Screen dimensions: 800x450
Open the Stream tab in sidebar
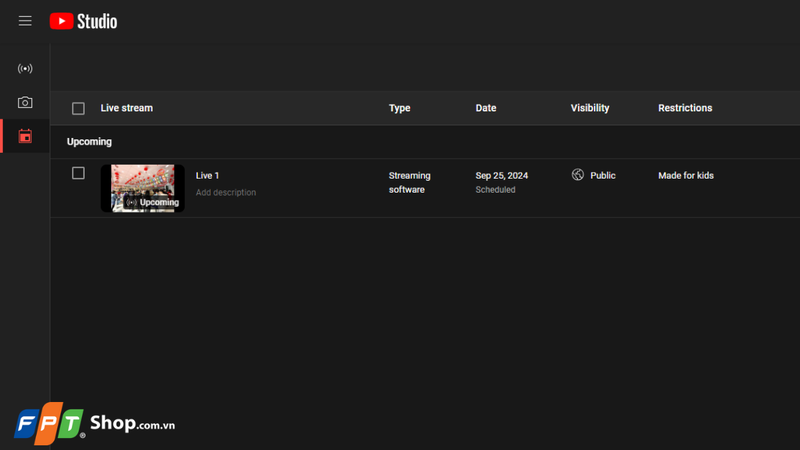click(x=25, y=68)
